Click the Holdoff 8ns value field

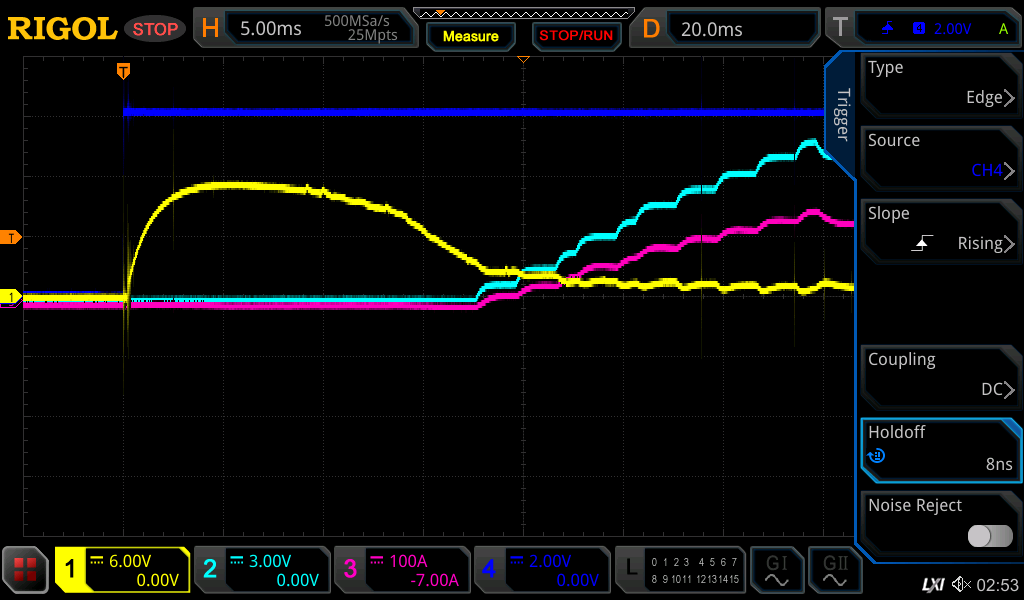[940, 449]
